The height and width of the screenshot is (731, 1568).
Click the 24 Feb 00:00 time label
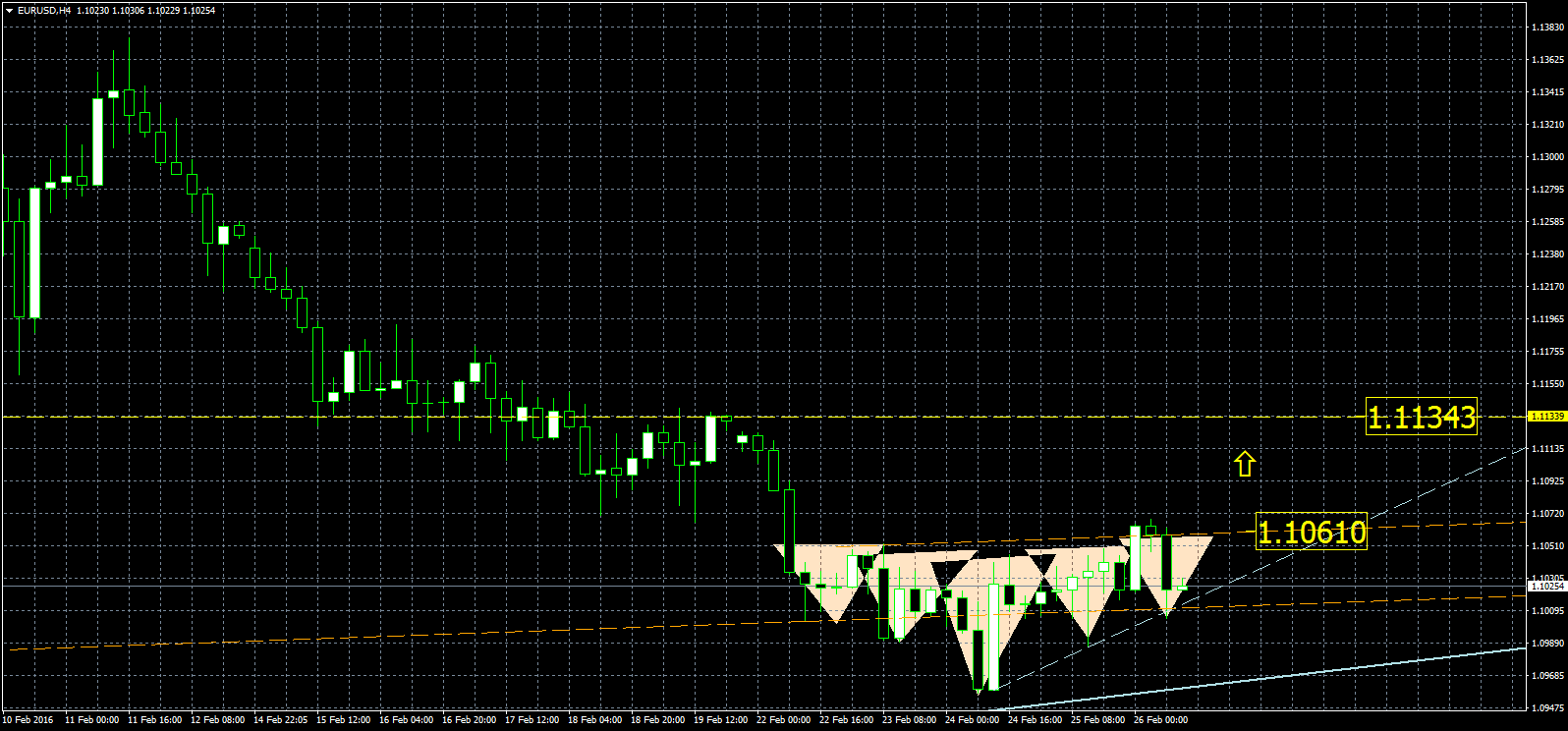click(x=972, y=720)
